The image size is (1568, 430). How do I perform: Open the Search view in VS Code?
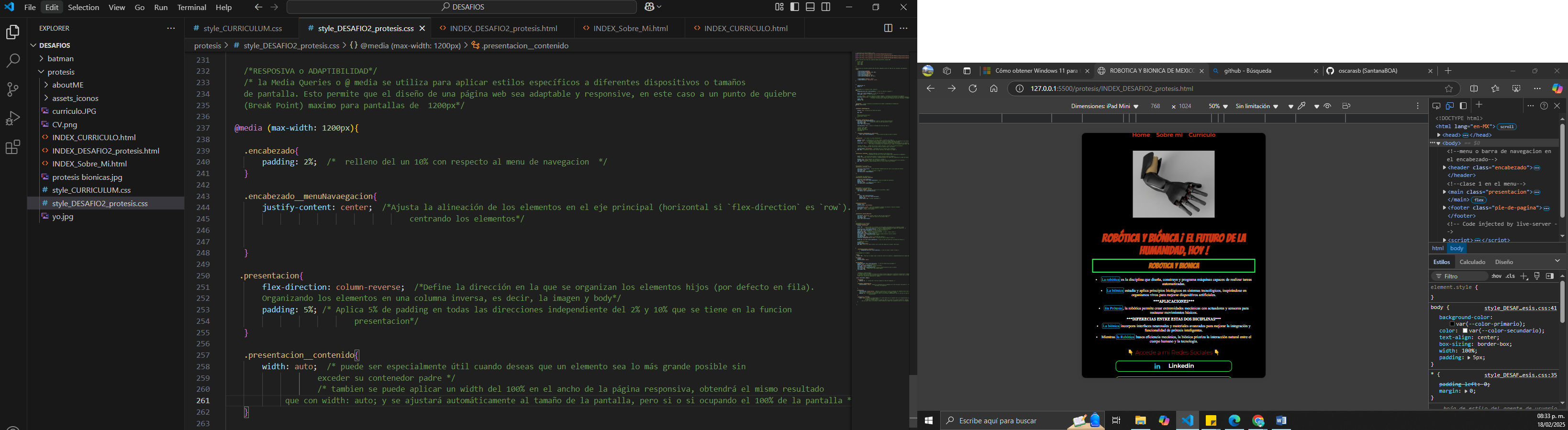coord(13,61)
